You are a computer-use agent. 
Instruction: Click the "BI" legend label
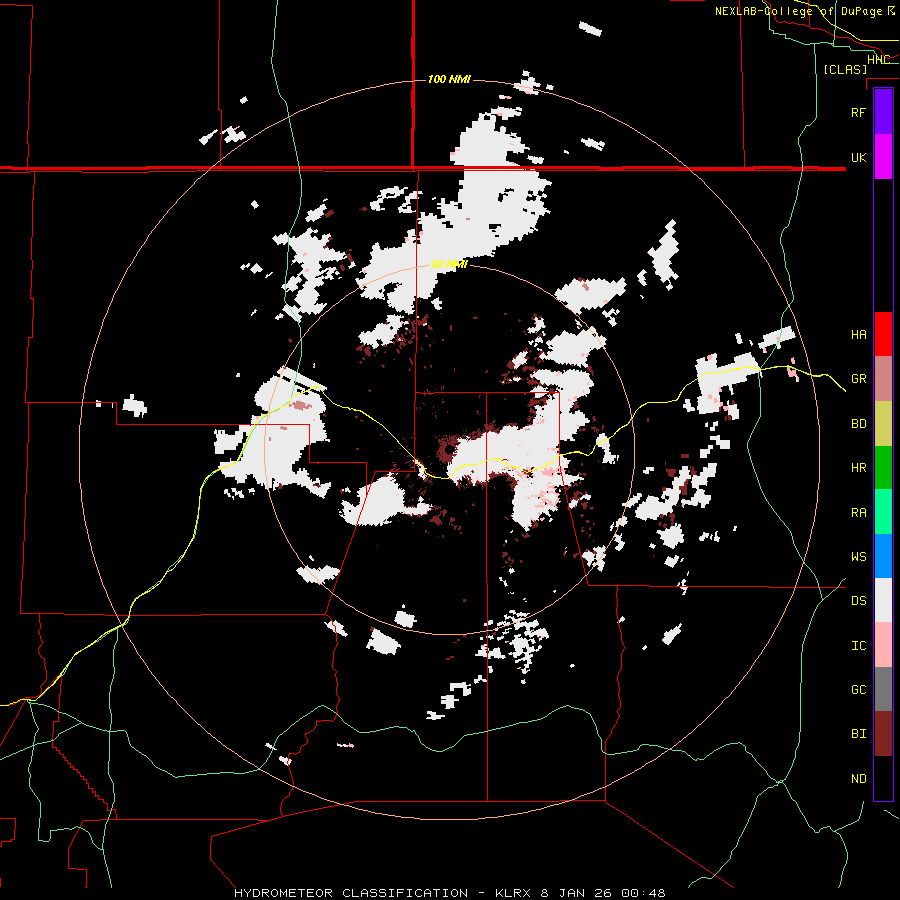click(858, 734)
